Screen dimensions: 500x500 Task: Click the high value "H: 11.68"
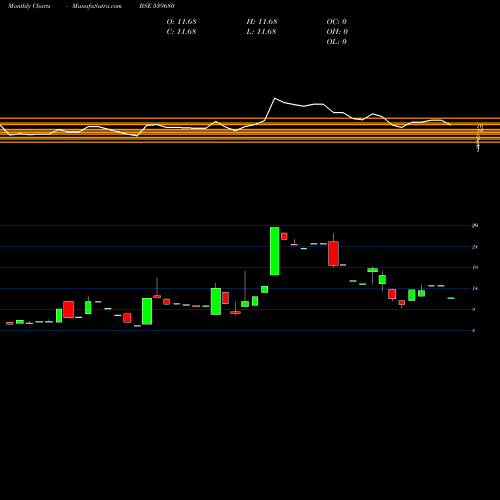click(x=262, y=22)
